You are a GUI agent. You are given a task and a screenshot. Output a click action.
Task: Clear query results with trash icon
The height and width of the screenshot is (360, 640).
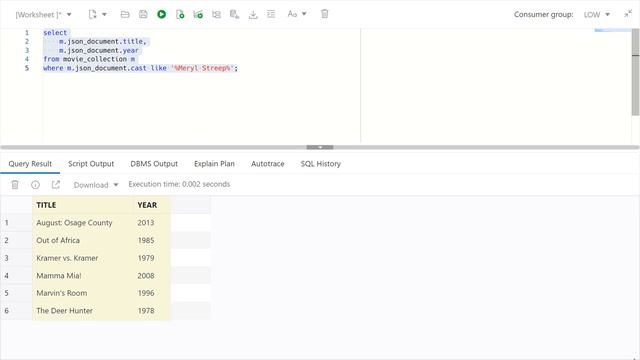pos(15,185)
